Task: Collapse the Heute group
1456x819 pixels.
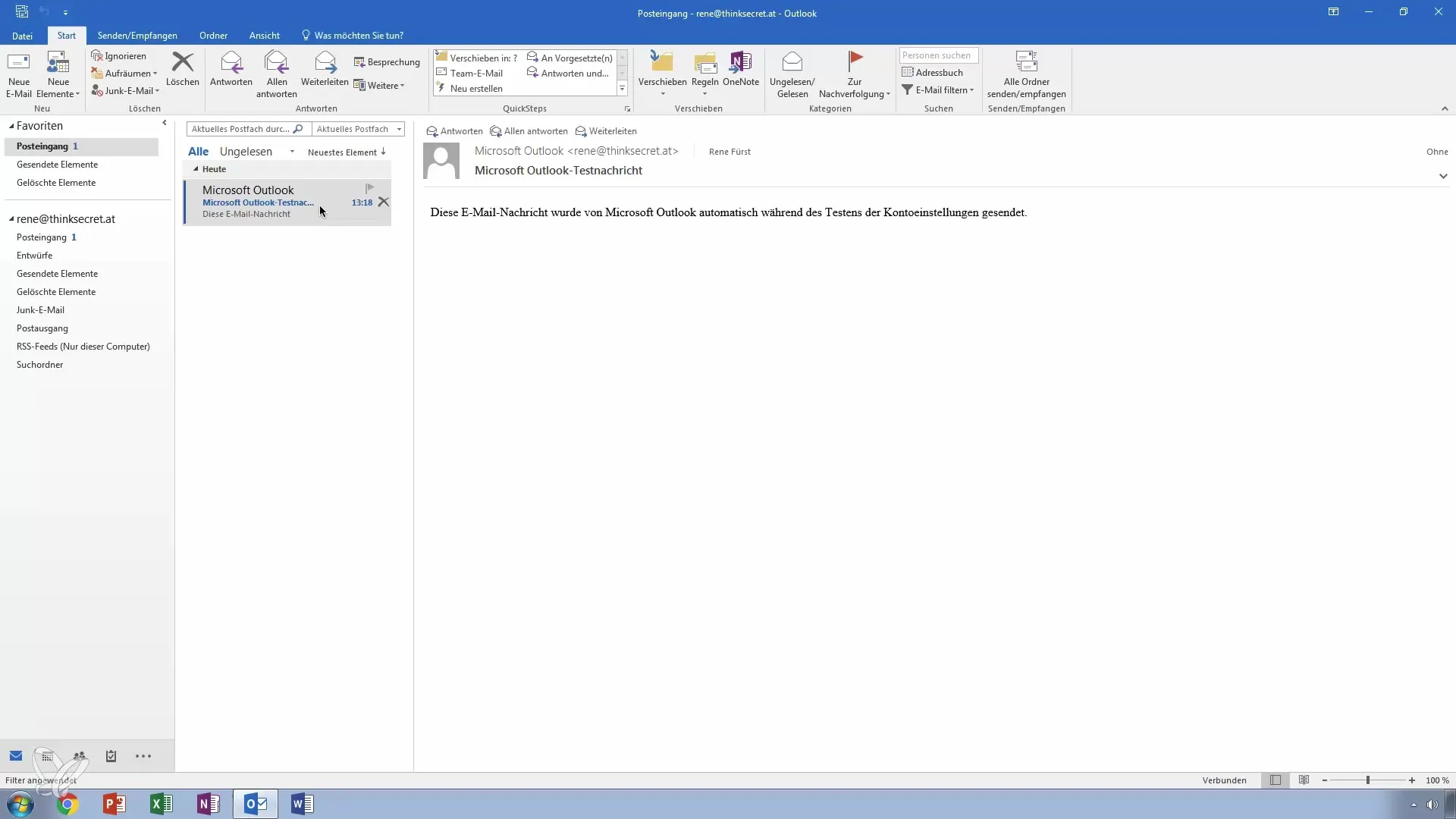Action: point(196,169)
